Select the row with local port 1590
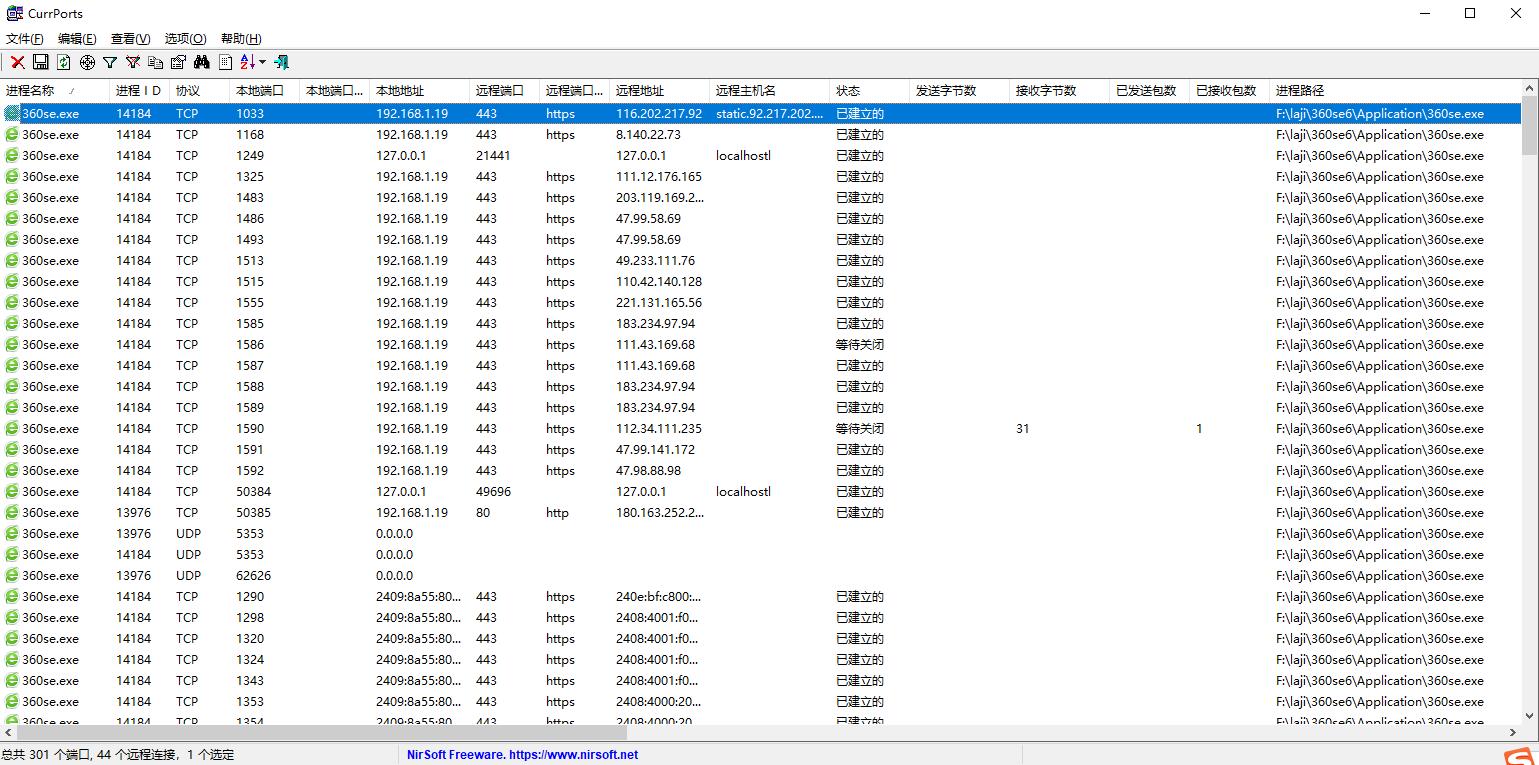Viewport: 1539px width, 765px height. coord(250,428)
